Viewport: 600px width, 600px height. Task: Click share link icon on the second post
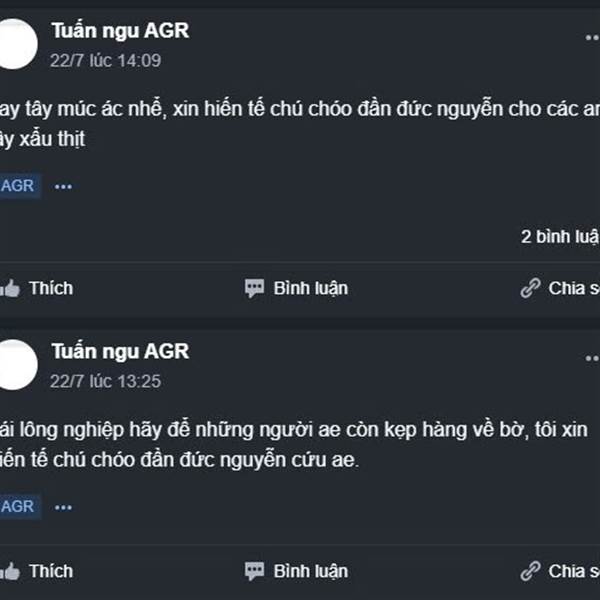click(x=530, y=571)
